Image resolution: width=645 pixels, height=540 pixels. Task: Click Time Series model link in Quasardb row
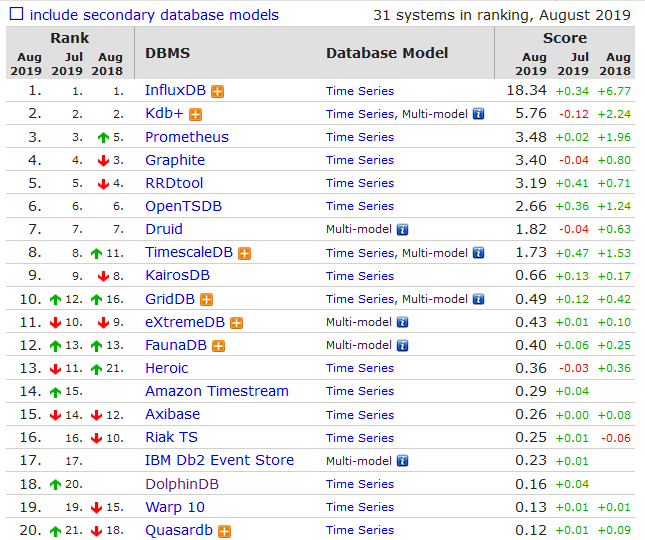click(x=360, y=530)
